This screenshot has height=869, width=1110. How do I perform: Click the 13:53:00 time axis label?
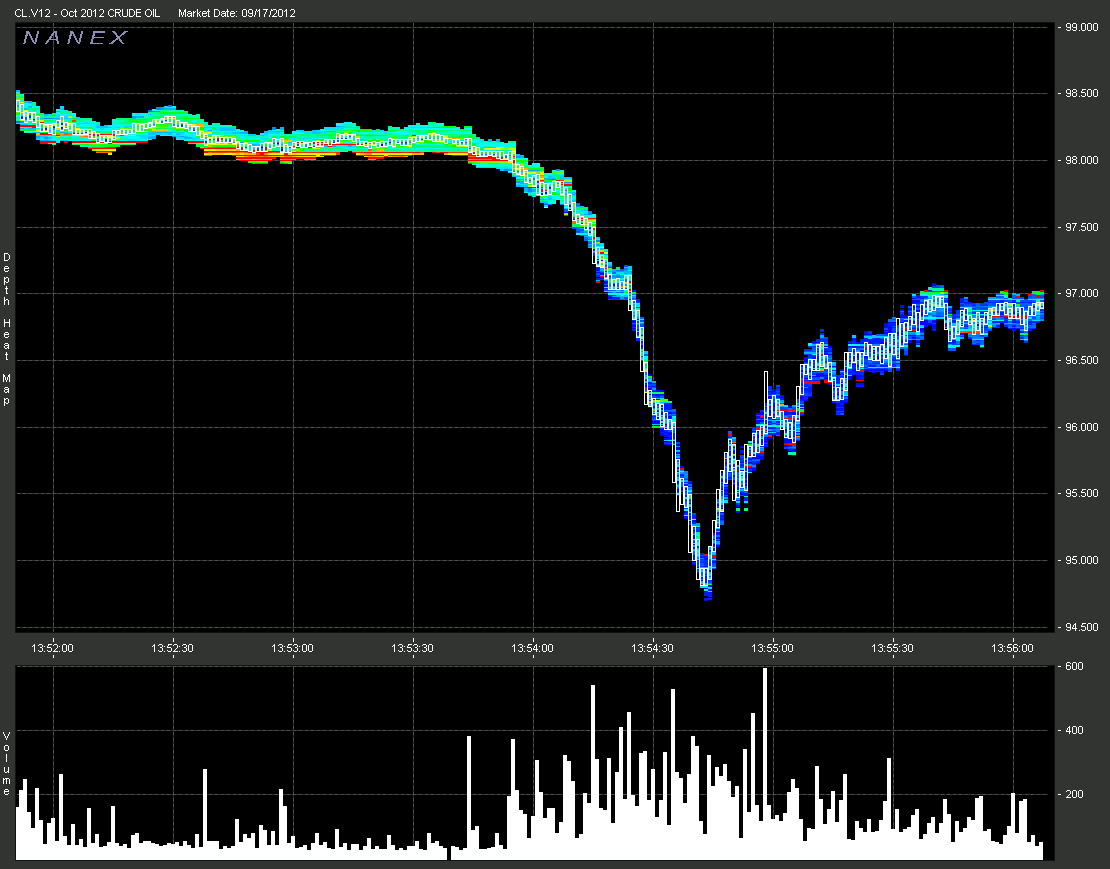click(x=293, y=648)
